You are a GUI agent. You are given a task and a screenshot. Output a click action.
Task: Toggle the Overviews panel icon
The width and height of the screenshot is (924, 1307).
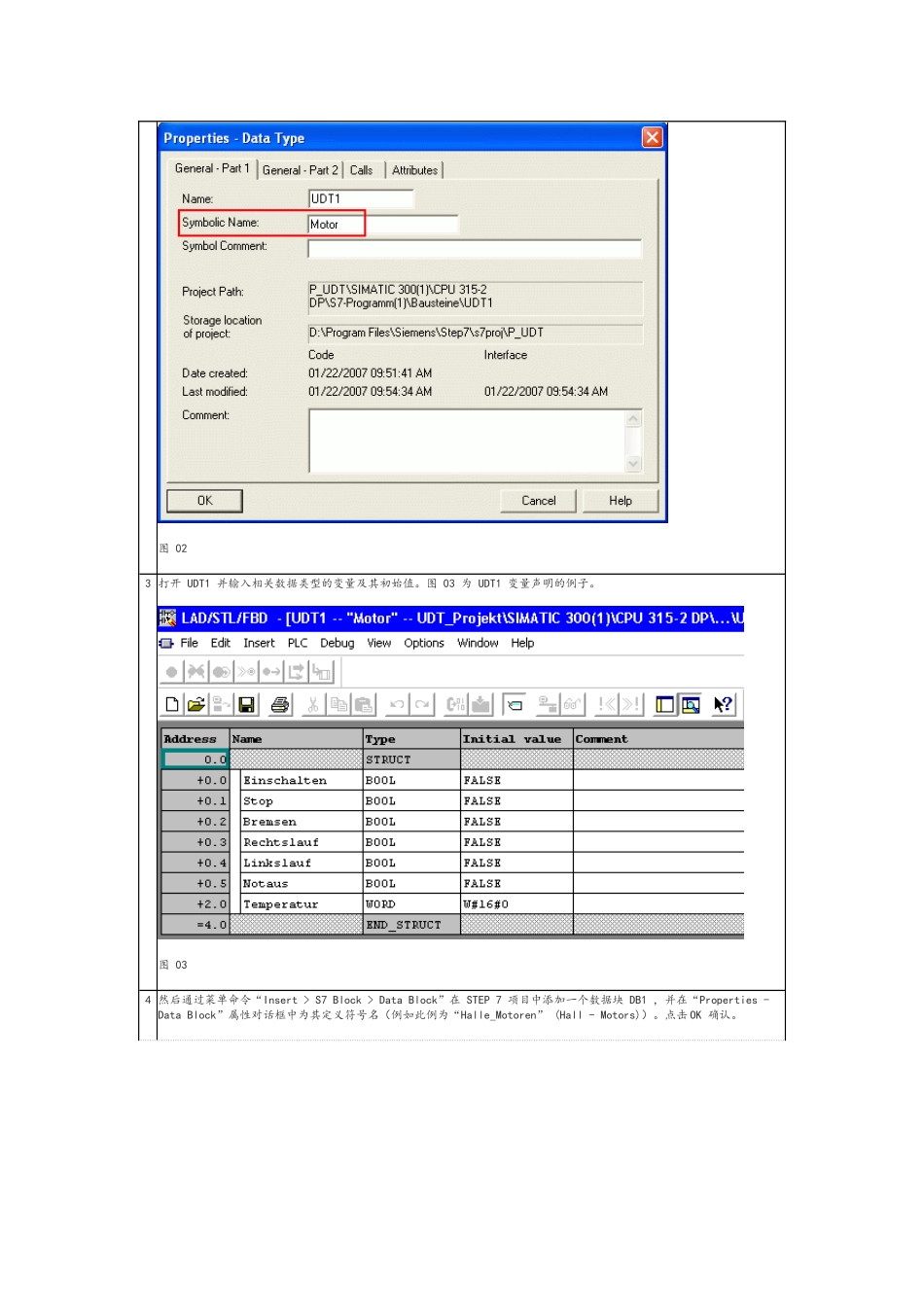[665, 705]
